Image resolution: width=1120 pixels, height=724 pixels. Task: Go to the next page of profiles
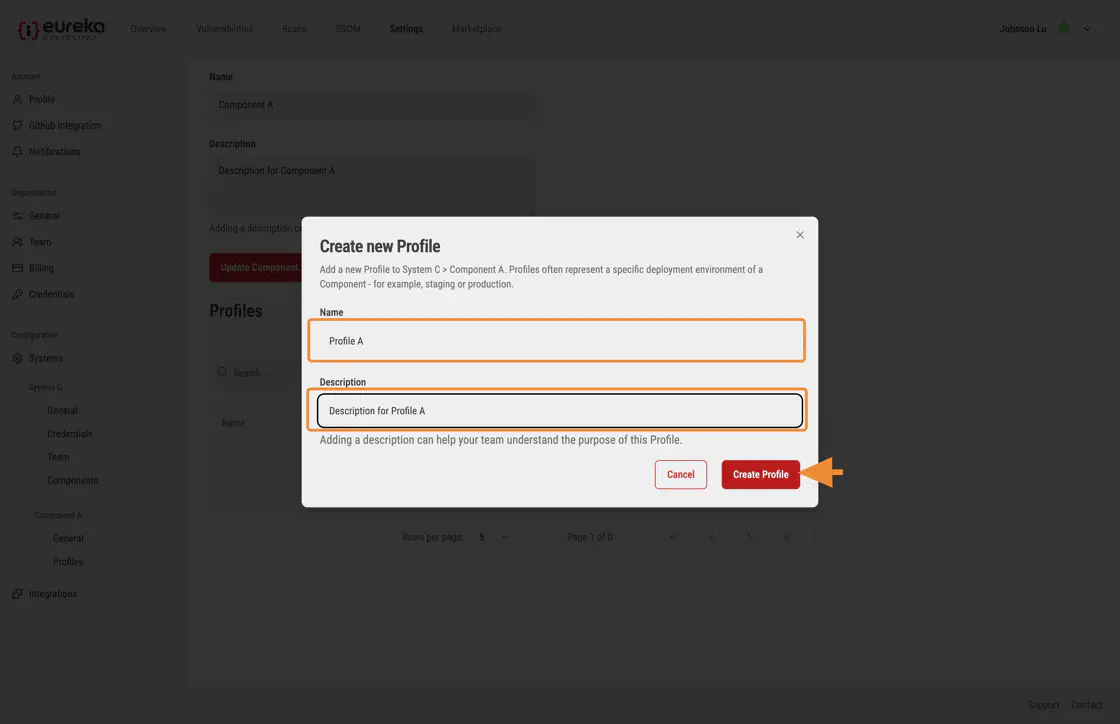(749, 536)
